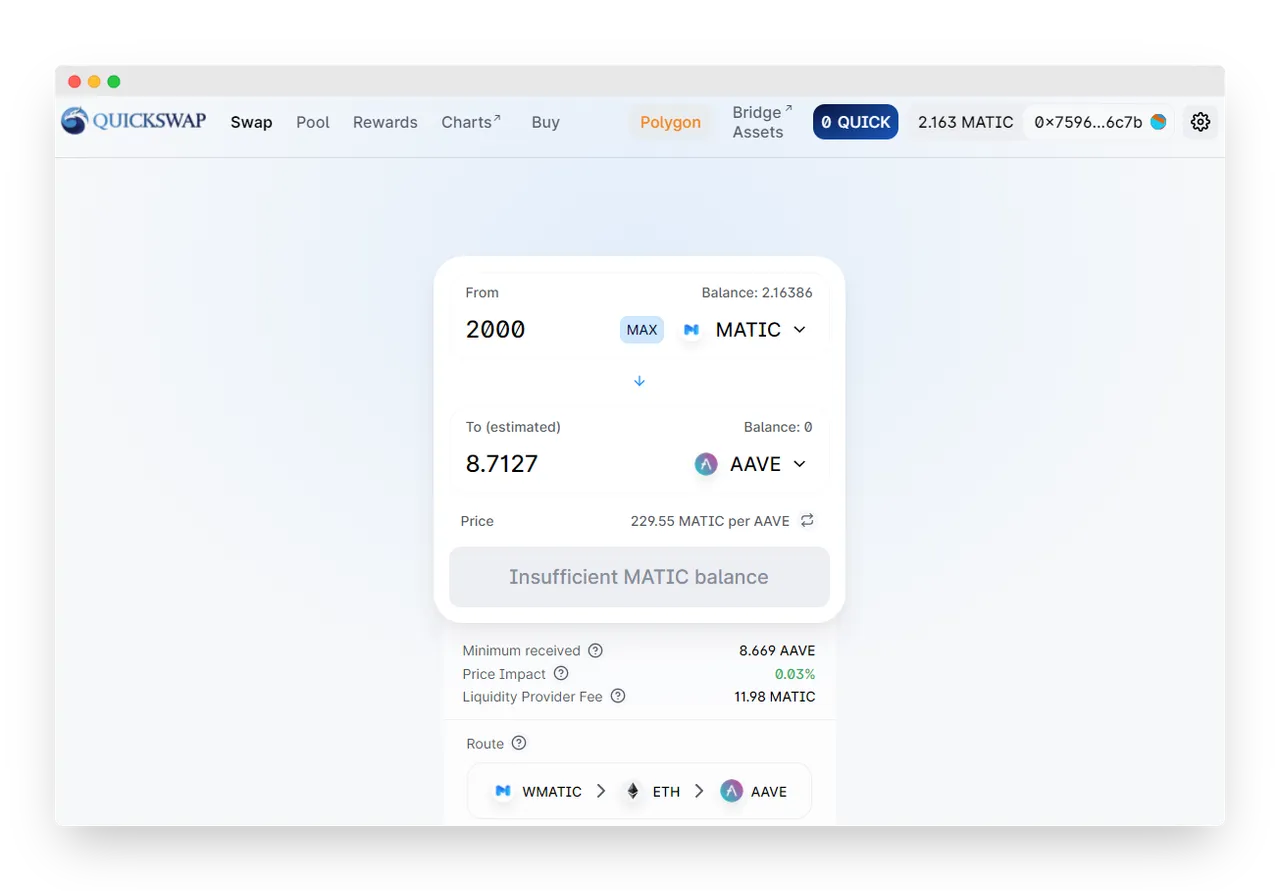This screenshot has height=891, width=1280.
Task: Click the 11.98 MATIC fee value
Action: (x=775, y=696)
